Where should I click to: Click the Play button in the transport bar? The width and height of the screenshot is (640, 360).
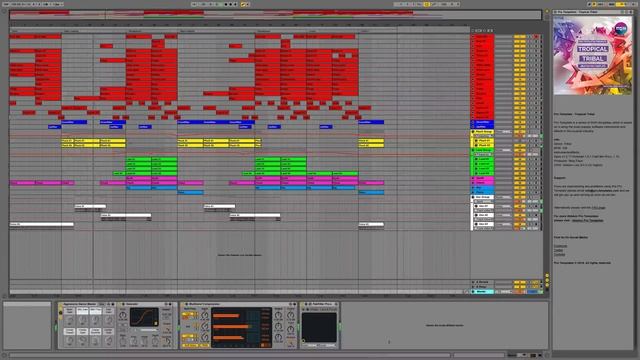(x=226, y=4)
